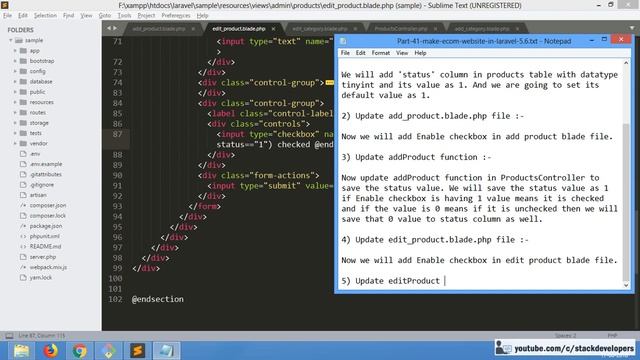This screenshot has height=360, width=640.
Task: Expand the tests folder
Action: 15,133
